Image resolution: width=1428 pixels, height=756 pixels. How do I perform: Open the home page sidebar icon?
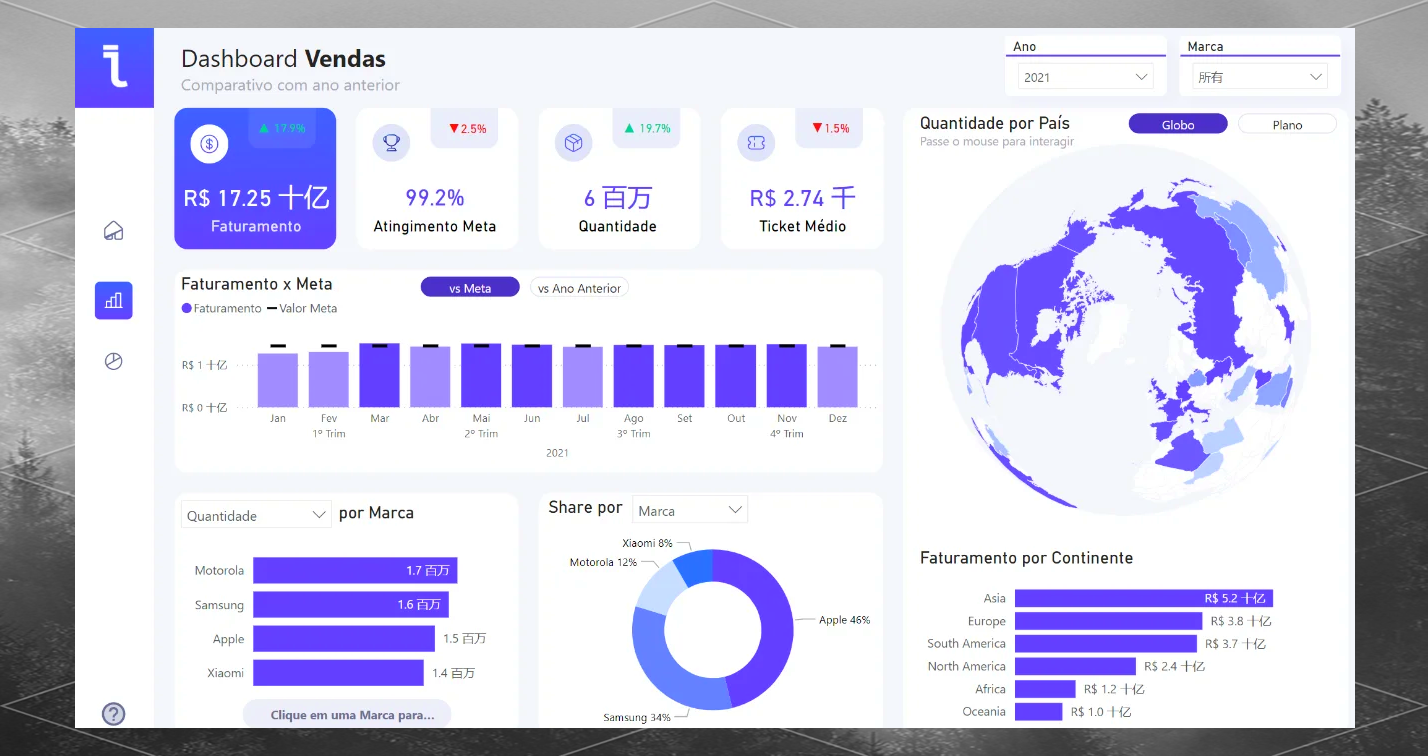click(x=113, y=231)
